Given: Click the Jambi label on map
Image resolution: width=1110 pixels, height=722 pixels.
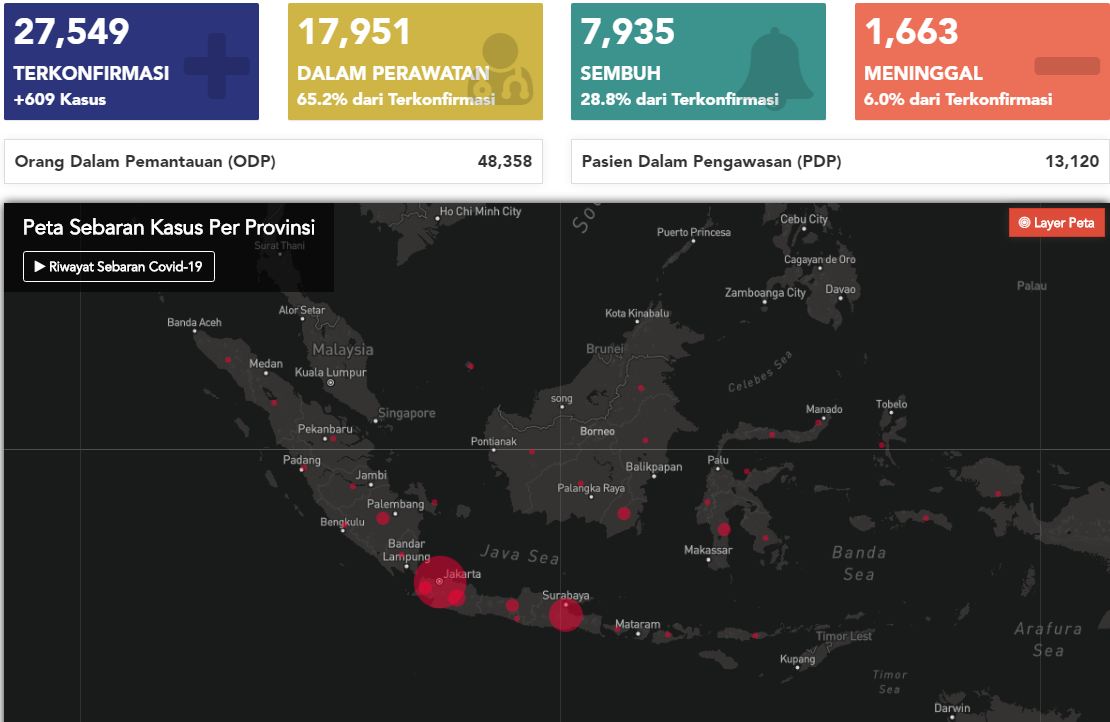Looking at the screenshot, I should (371, 475).
